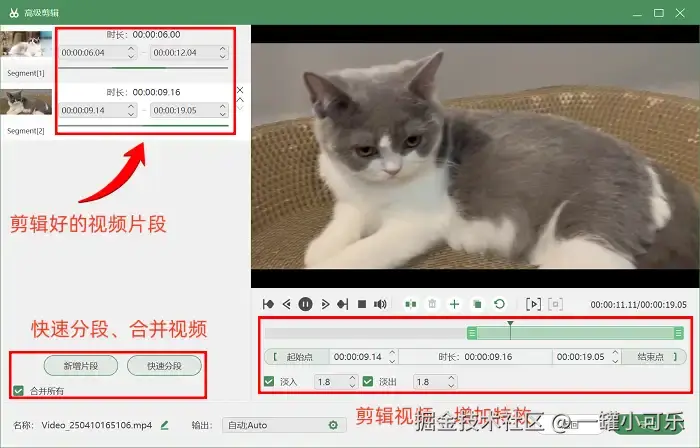This screenshot has width=700, height=448.
Task: Click the grayed bracket stop-segment icon
Action: coord(555,304)
